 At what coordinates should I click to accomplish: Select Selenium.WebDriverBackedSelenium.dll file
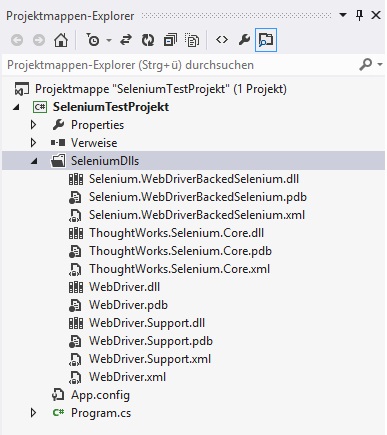click(194, 179)
